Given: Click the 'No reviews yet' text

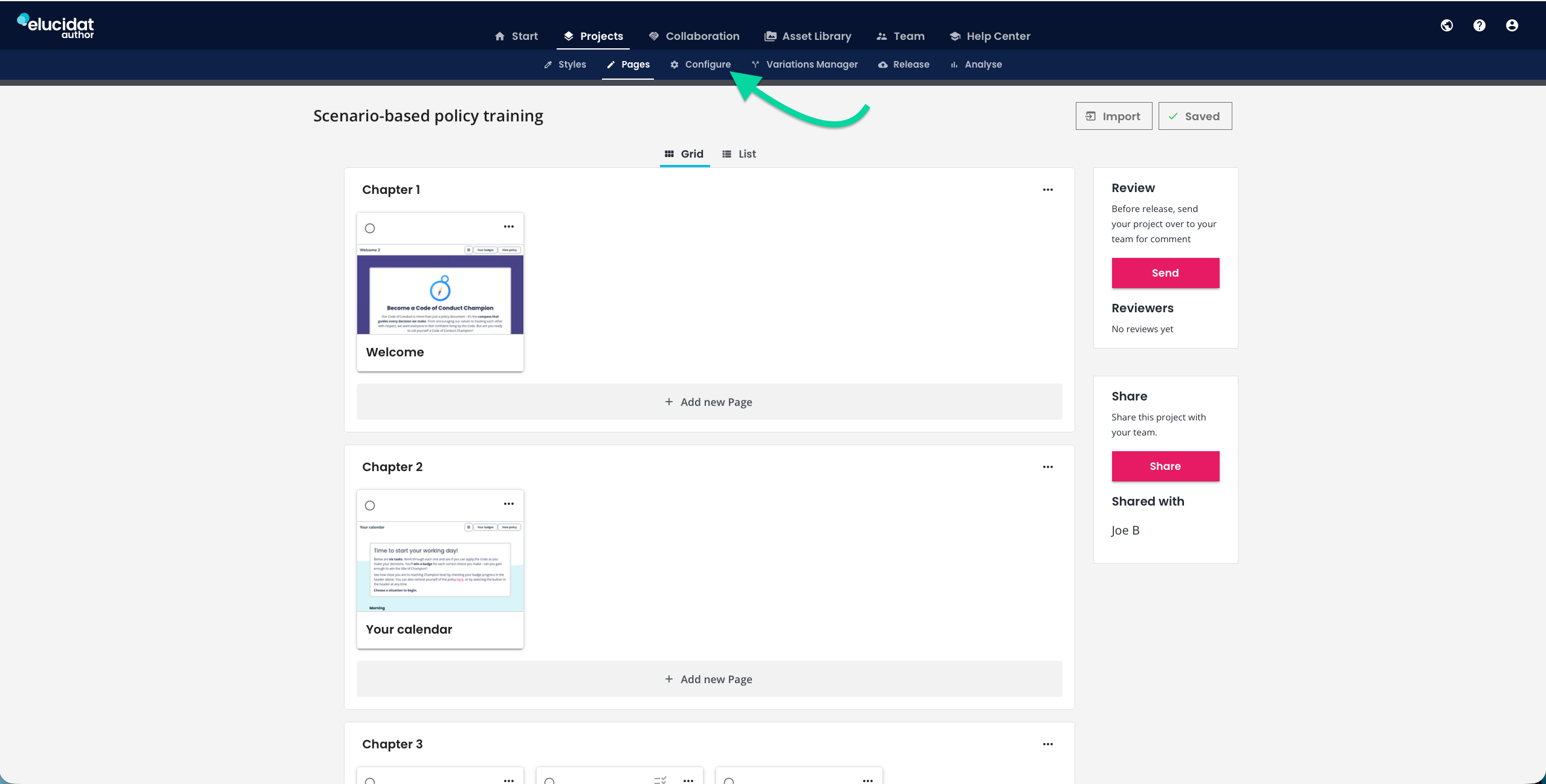Looking at the screenshot, I should click(x=1142, y=329).
